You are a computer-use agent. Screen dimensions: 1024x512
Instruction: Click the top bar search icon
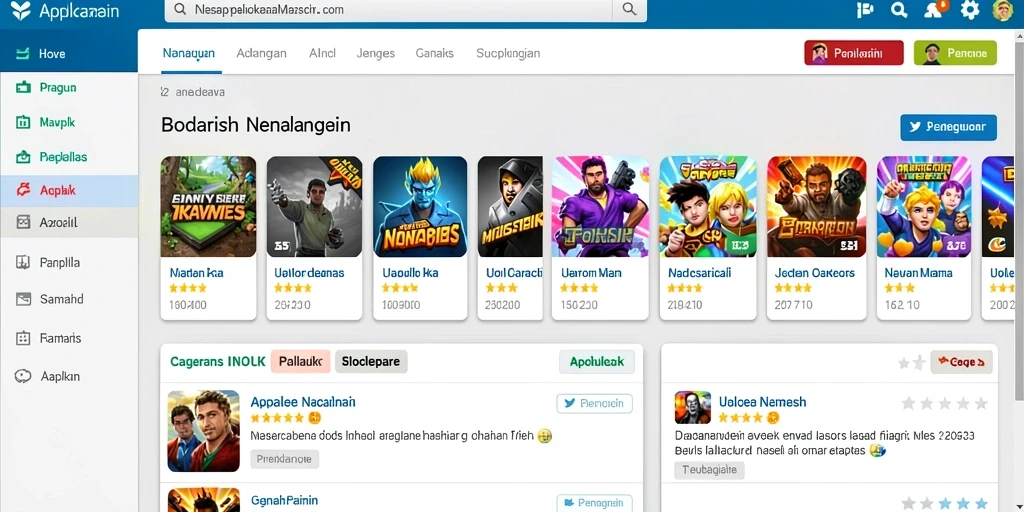[x=899, y=10]
